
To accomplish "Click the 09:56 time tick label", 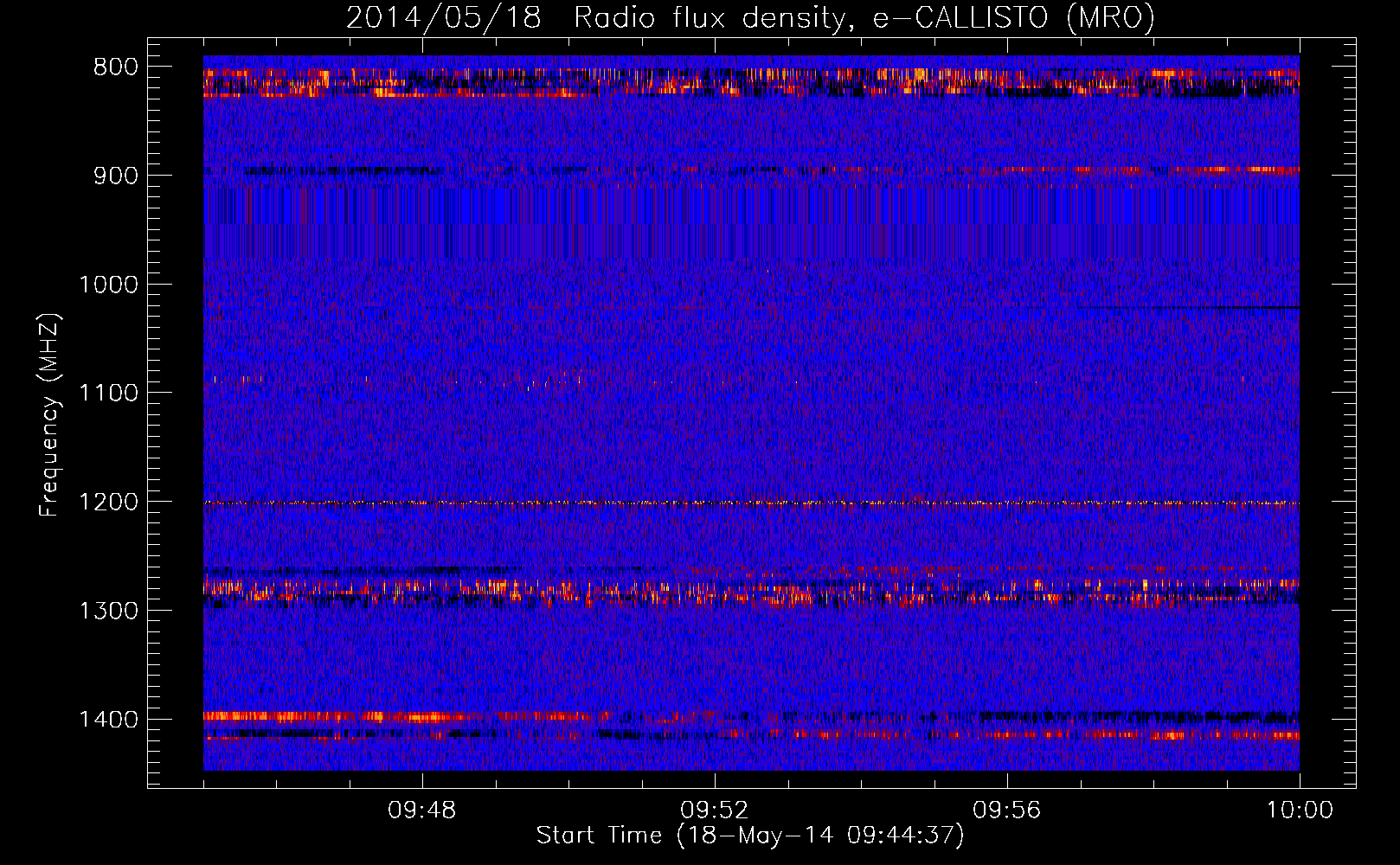I will pyautogui.click(x=1006, y=811).
